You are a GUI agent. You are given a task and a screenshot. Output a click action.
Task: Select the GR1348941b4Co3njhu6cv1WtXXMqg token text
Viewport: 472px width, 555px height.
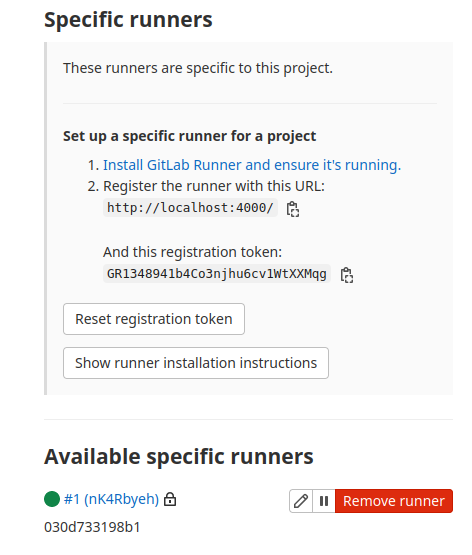click(217, 274)
